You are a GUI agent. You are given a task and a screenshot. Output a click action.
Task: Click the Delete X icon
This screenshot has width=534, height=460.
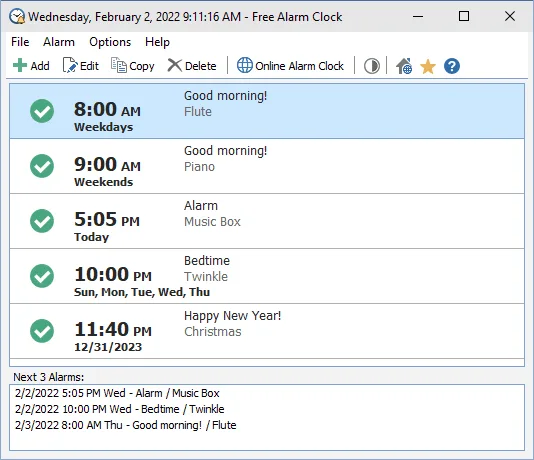click(175, 65)
